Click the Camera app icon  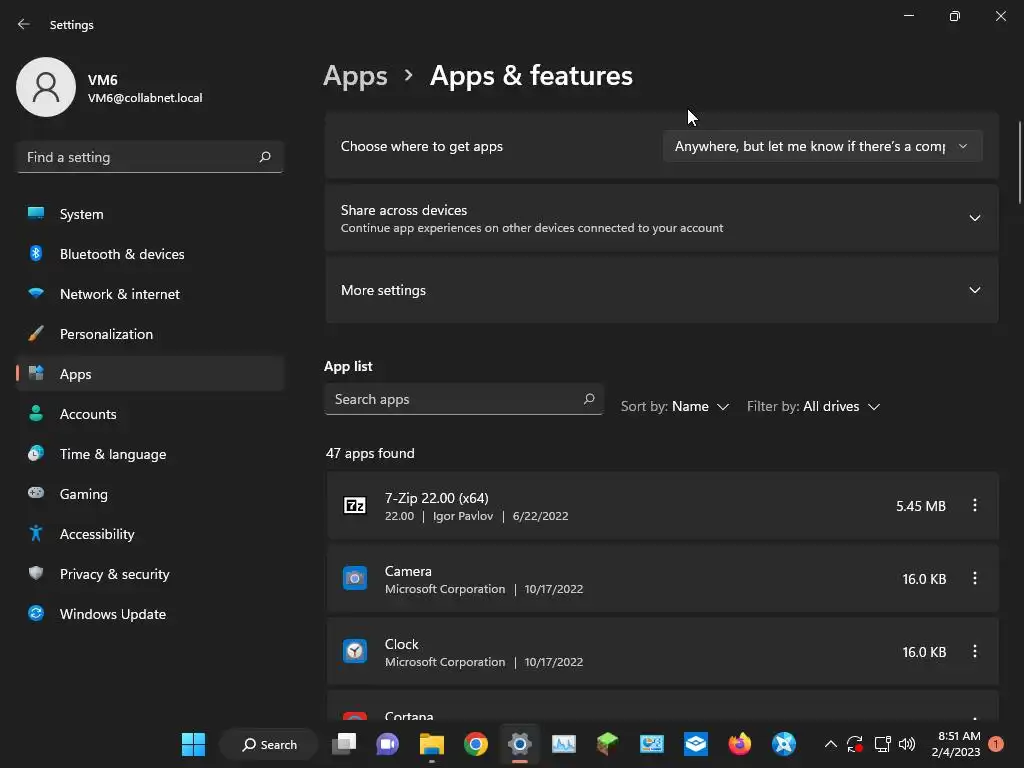355,579
